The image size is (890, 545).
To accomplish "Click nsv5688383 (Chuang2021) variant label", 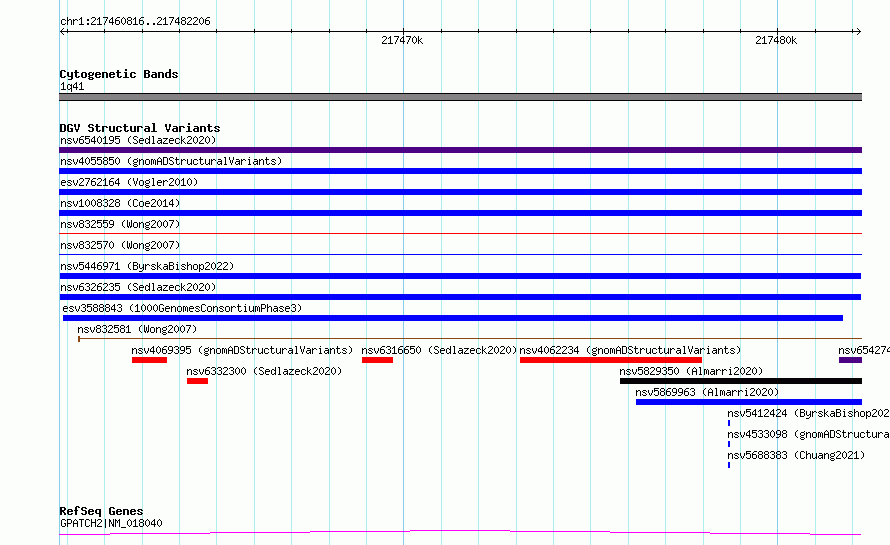I will (x=796, y=455).
